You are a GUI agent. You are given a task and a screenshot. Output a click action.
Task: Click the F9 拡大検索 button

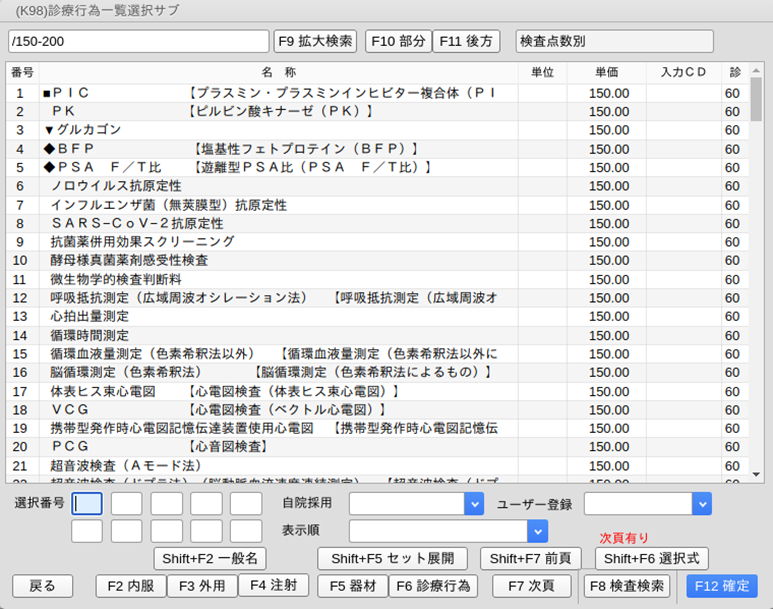tap(315, 41)
